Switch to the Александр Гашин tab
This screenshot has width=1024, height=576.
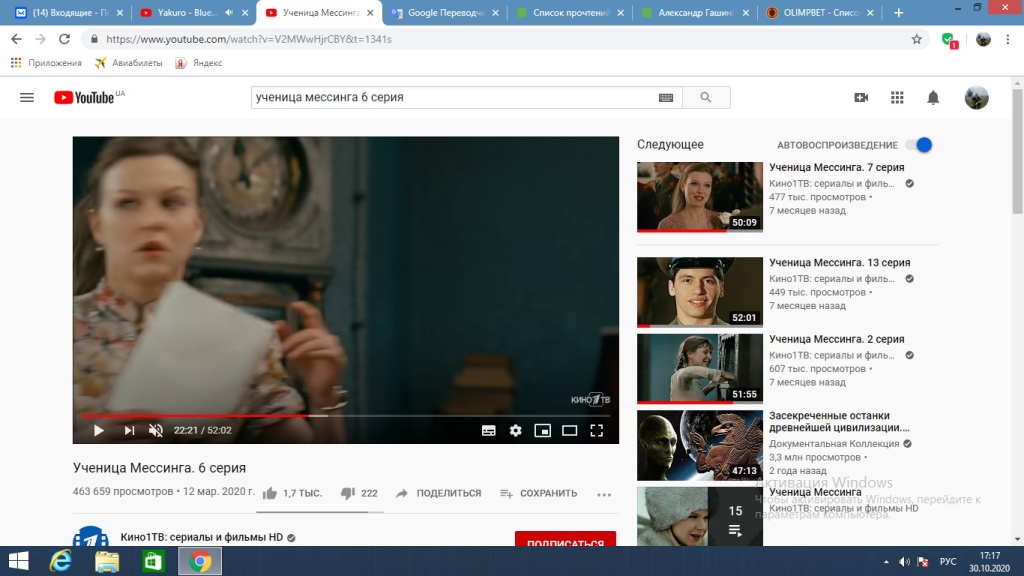[696, 12]
